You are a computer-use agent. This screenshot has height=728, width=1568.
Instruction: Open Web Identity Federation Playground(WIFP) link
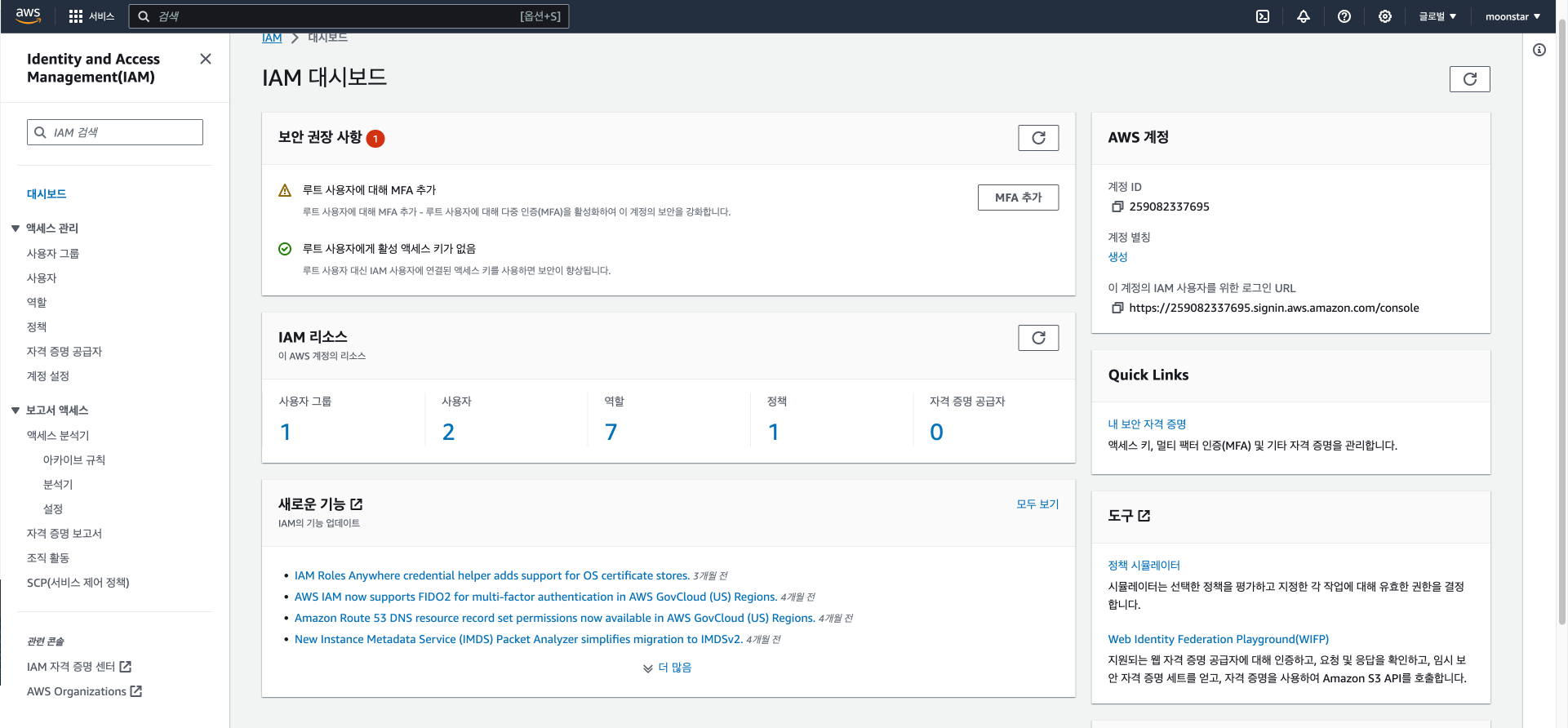(x=1218, y=640)
